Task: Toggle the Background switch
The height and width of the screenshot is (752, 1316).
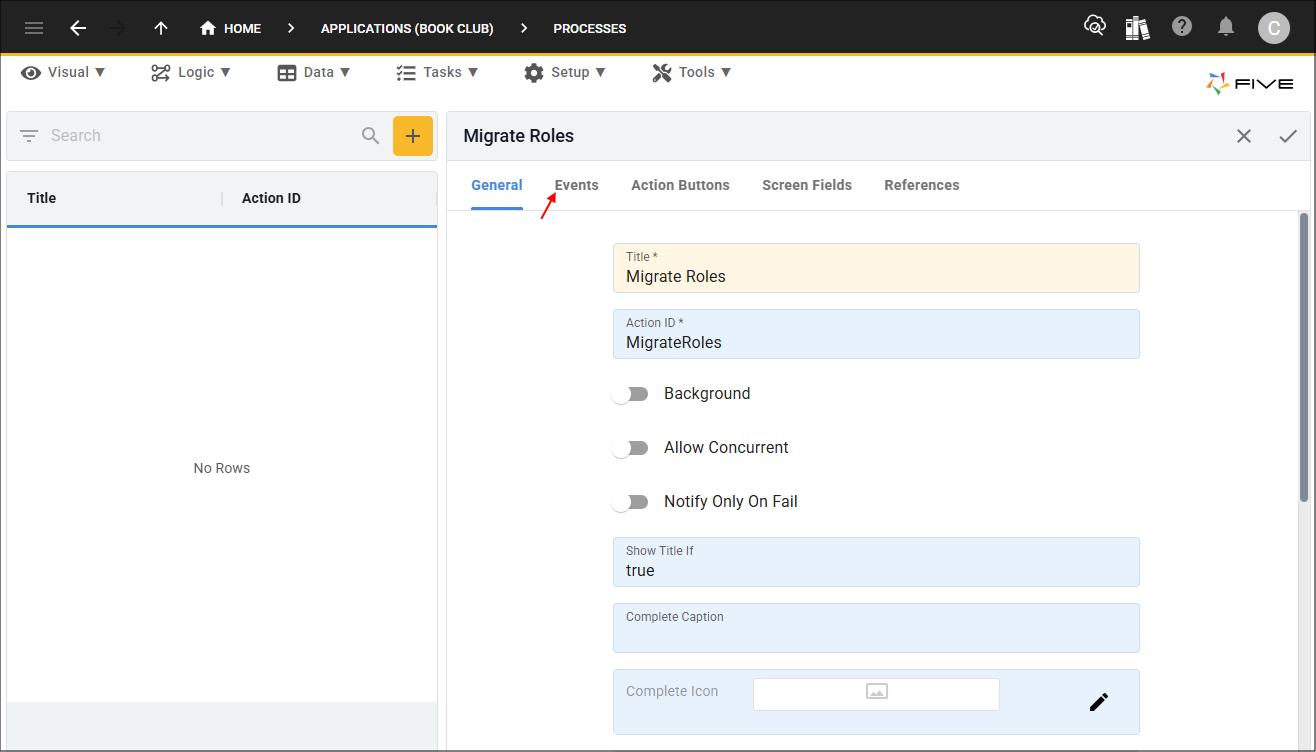Action: 630,394
